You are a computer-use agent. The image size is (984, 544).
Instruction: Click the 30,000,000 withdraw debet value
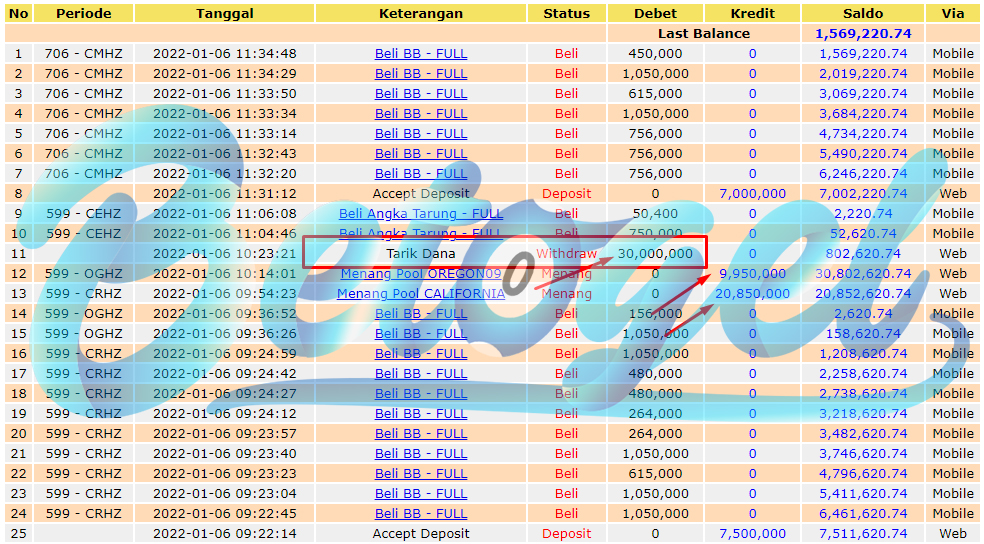[655, 253]
